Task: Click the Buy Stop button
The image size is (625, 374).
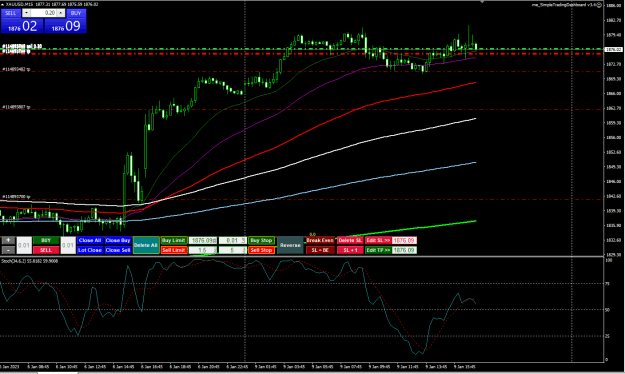Action: coord(261,240)
